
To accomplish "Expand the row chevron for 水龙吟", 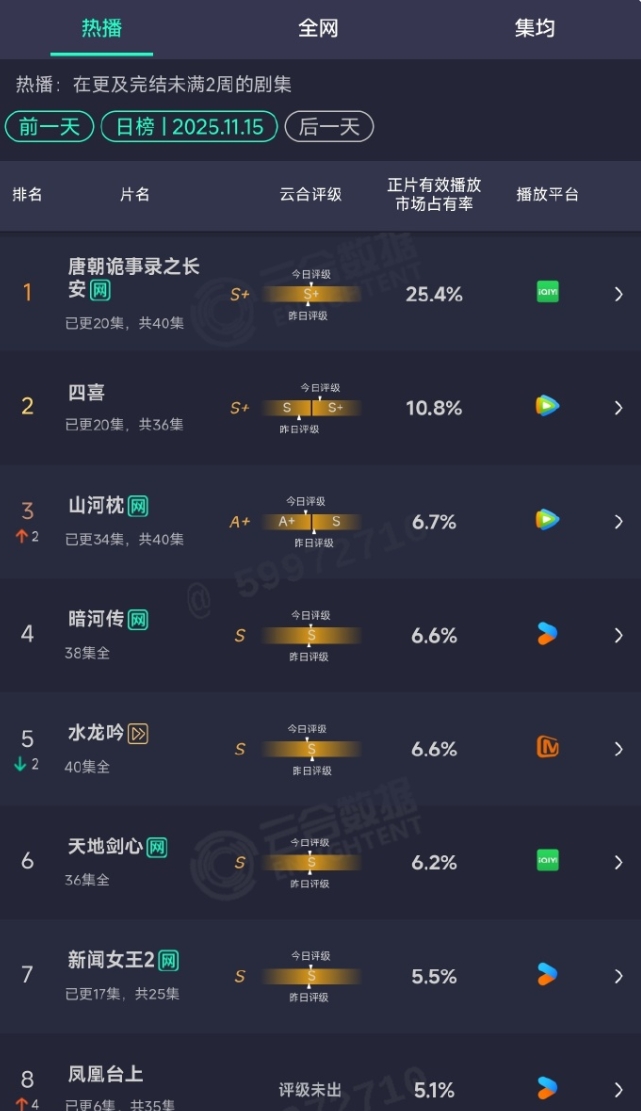I will coord(618,749).
